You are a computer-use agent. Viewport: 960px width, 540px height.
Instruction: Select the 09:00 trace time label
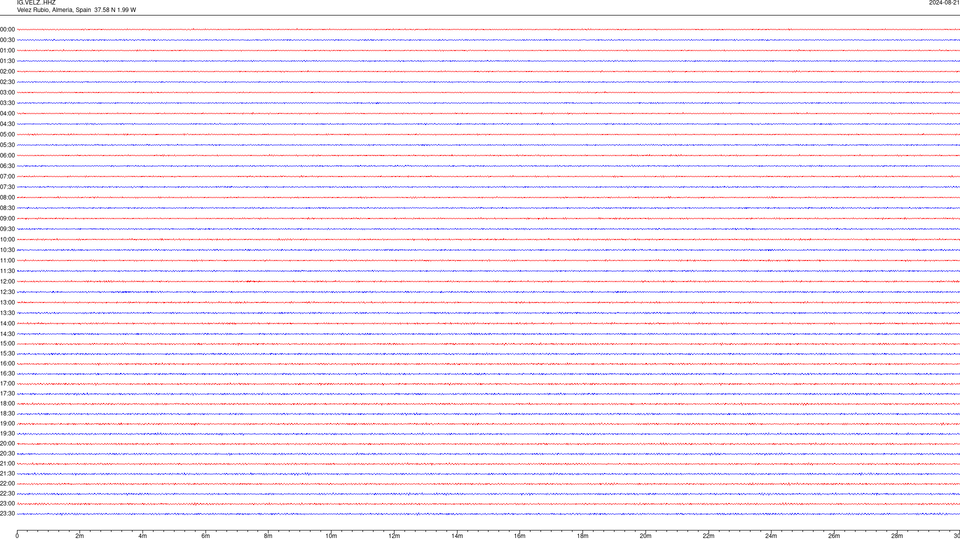(7, 219)
